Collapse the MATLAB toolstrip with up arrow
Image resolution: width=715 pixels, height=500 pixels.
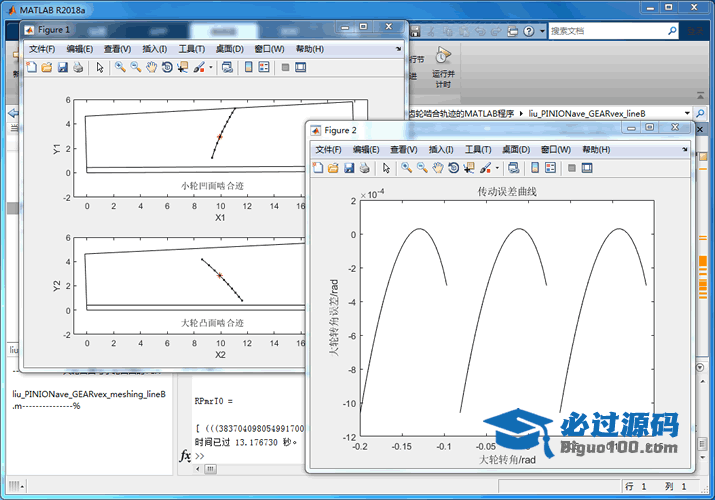(x=700, y=96)
